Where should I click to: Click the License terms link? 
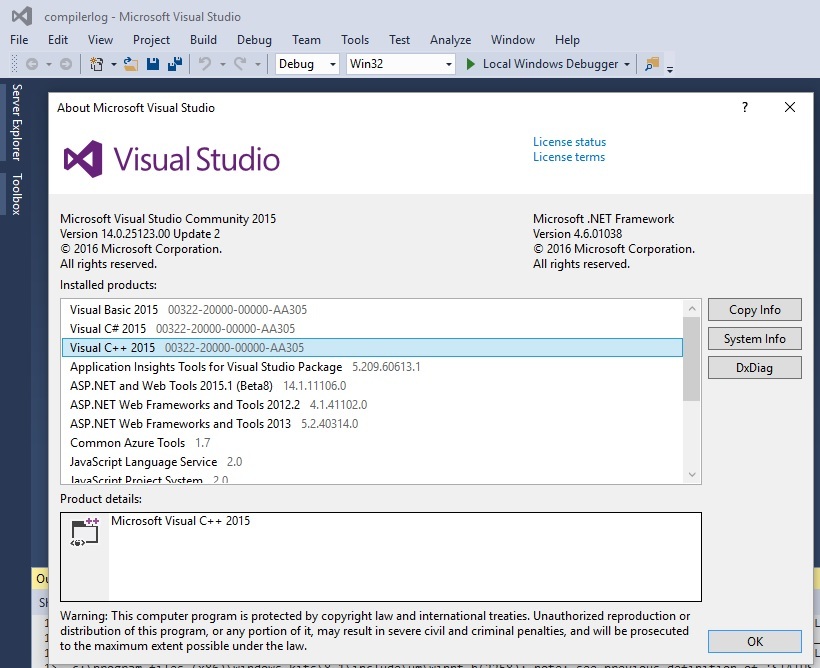point(568,157)
